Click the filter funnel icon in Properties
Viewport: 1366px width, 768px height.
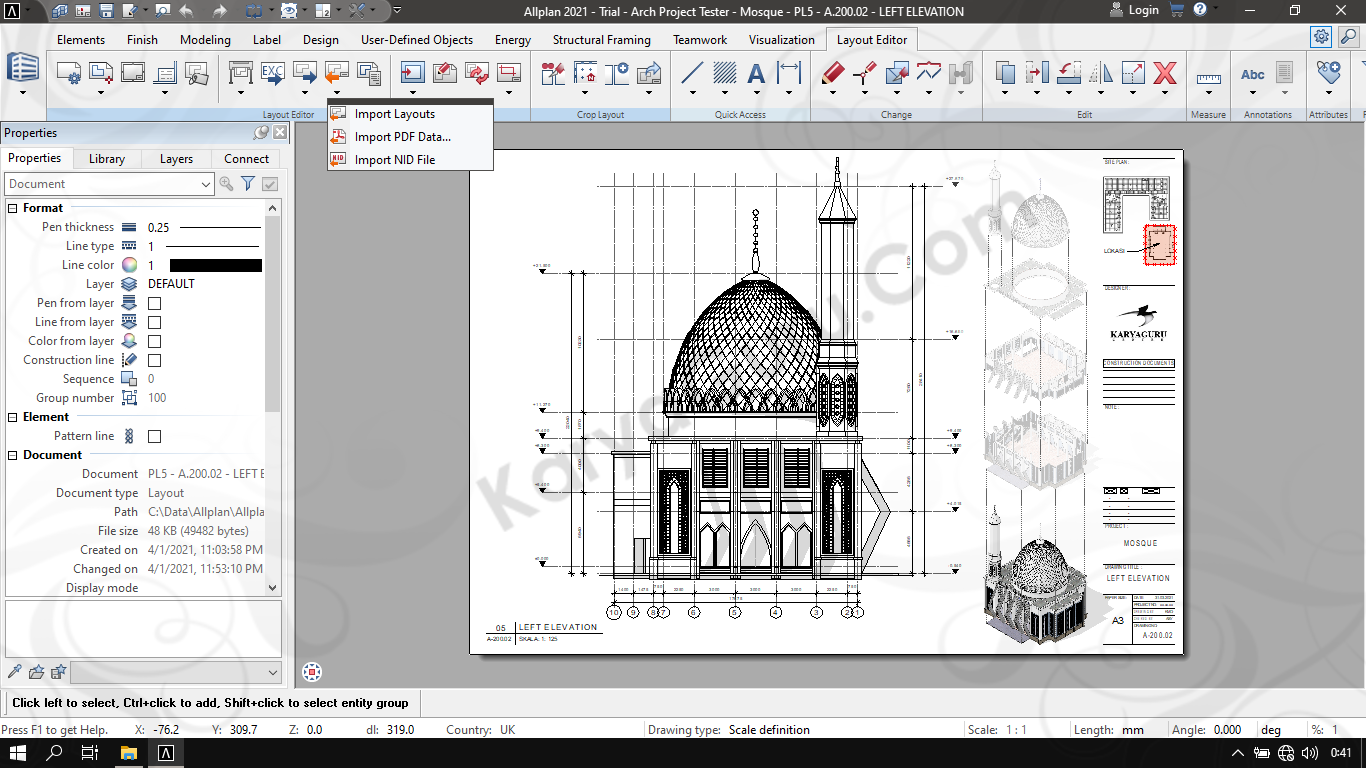pyautogui.click(x=248, y=184)
